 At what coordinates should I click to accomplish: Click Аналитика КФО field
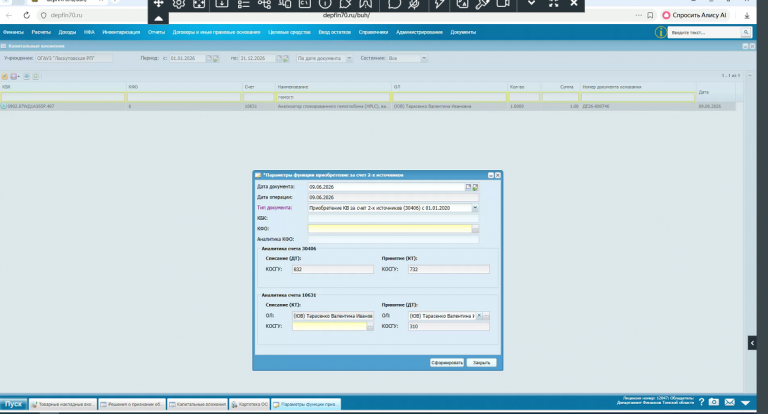point(393,240)
